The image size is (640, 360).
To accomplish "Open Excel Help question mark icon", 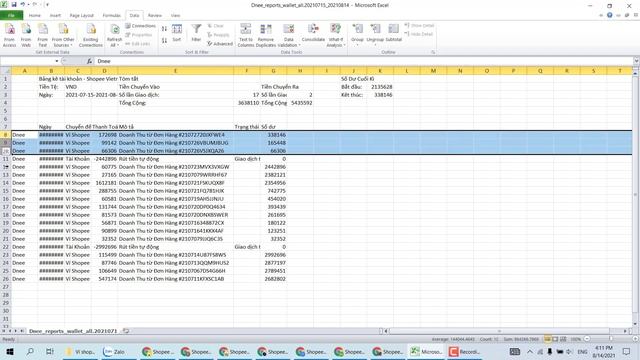I will click(x=609, y=15).
